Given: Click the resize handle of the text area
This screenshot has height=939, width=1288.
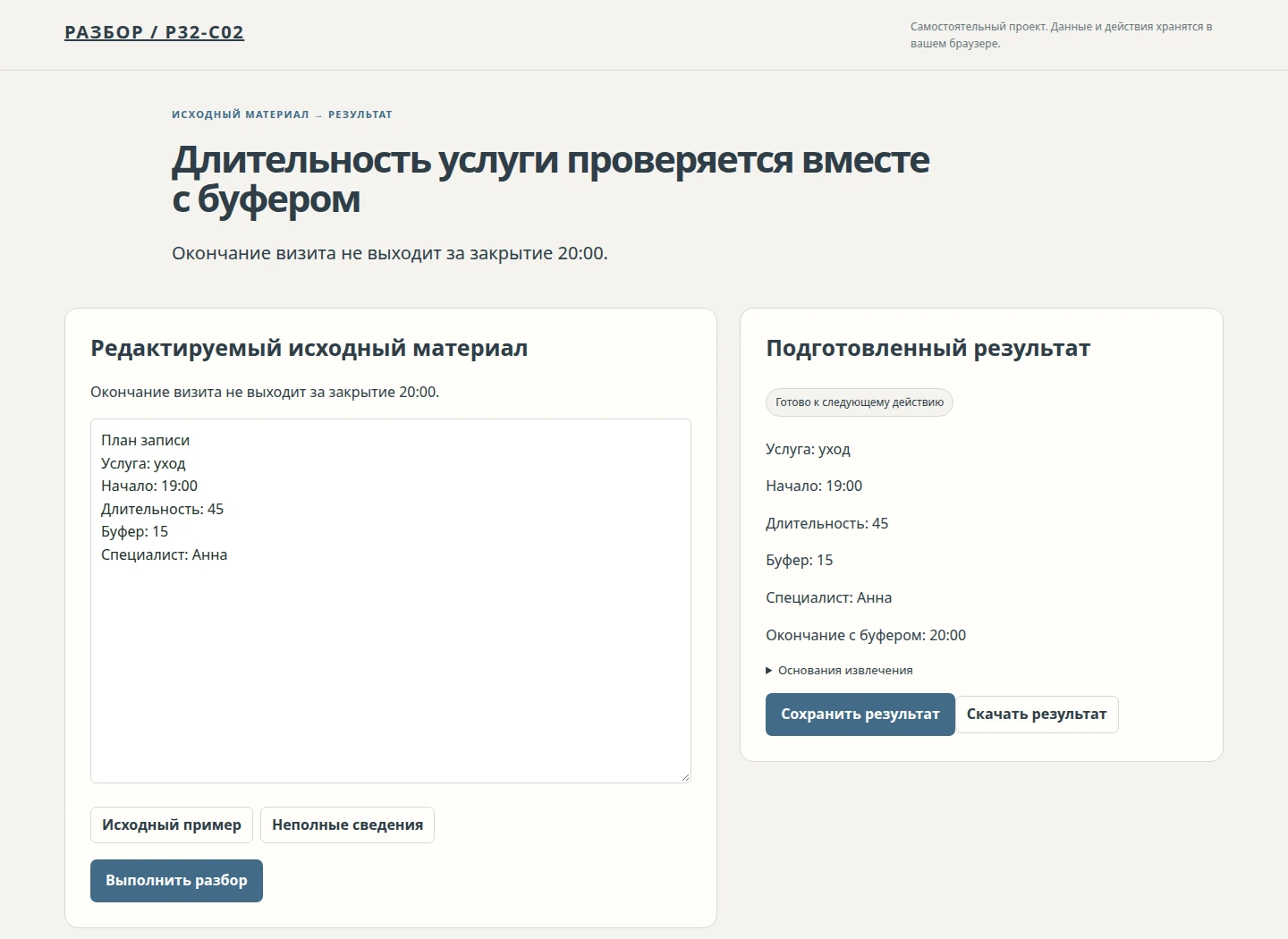Looking at the screenshot, I should [x=685, y=777].
